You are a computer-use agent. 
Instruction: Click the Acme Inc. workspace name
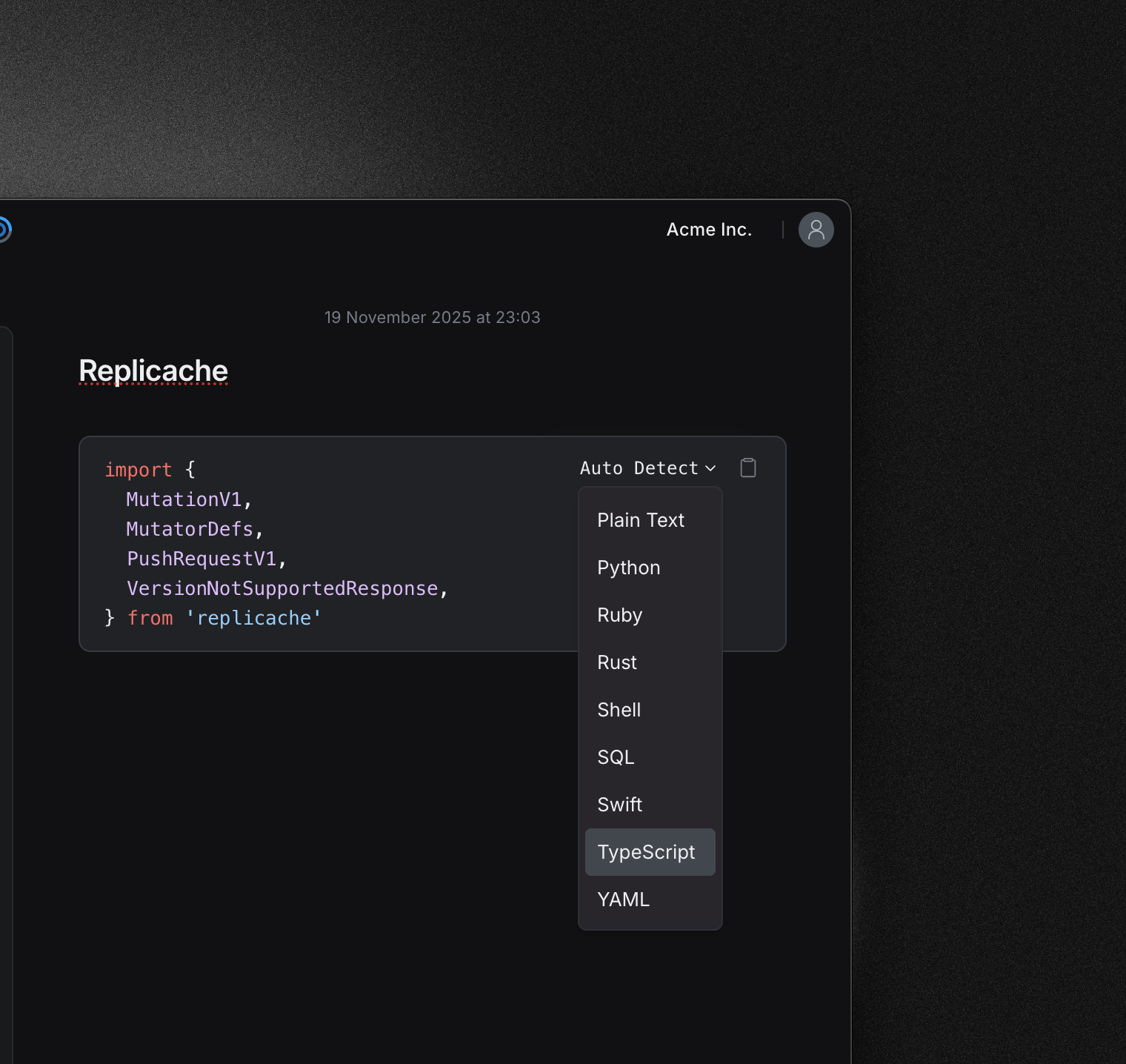[x=709, y=230]
